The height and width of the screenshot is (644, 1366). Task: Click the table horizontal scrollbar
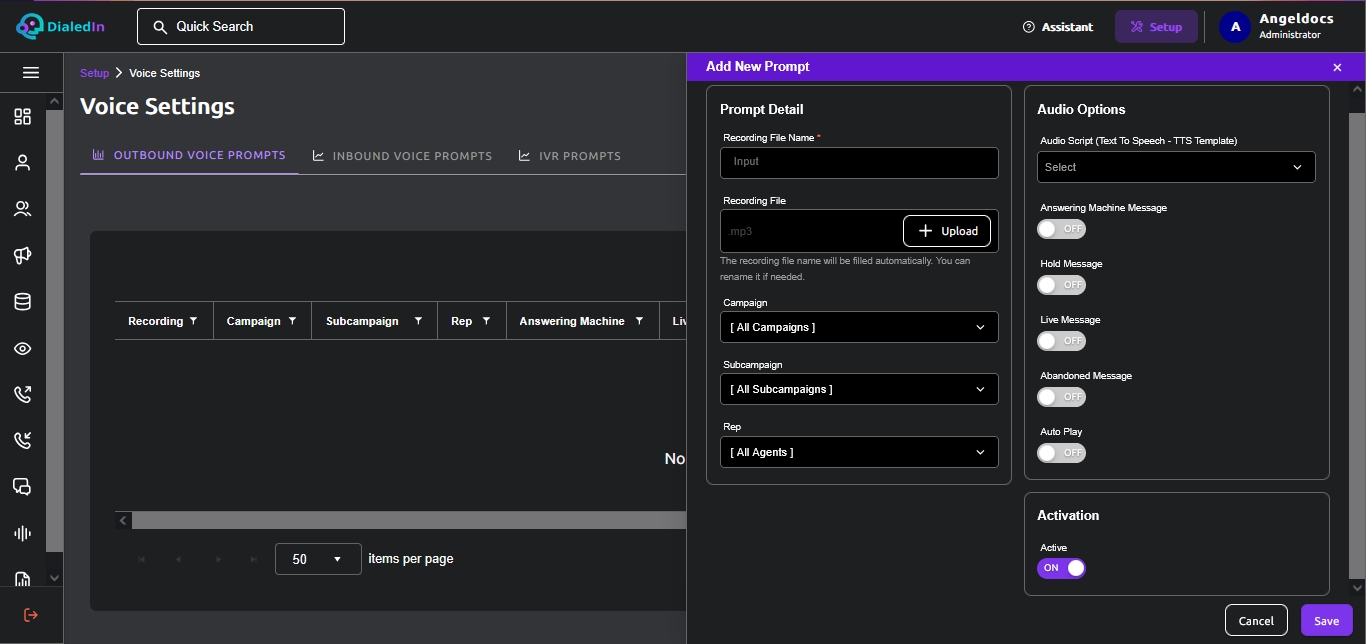[409, 520]
